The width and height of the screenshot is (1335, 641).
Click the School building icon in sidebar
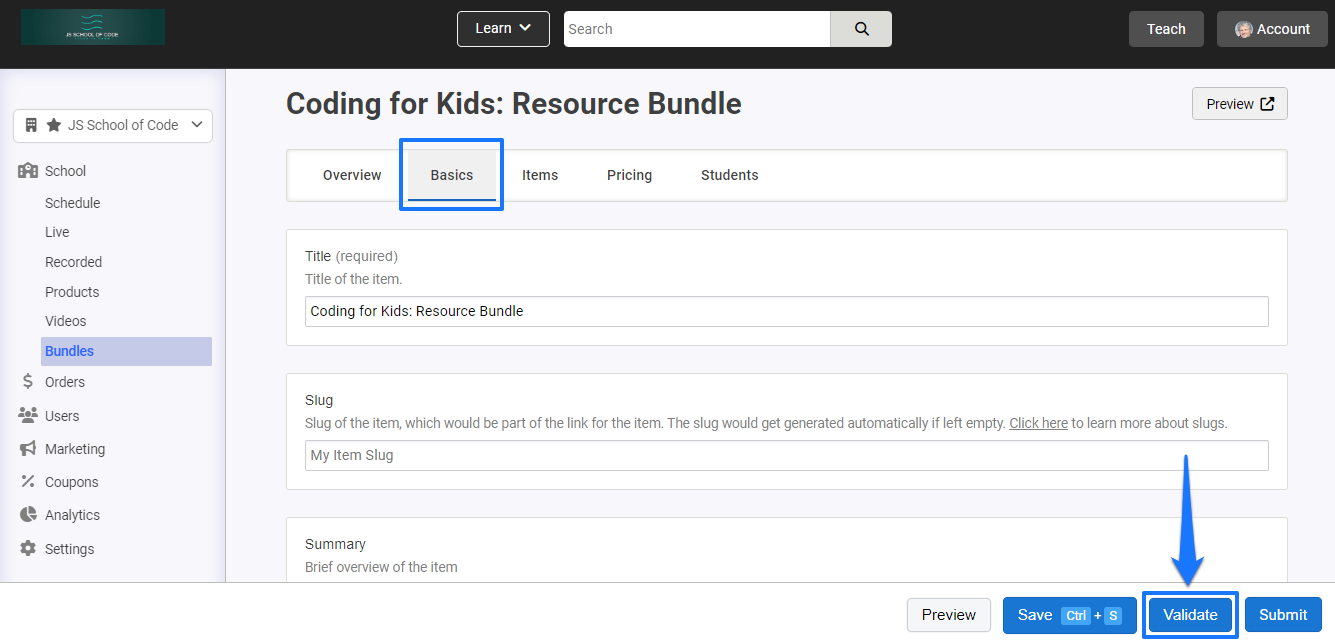click(29, 170)
